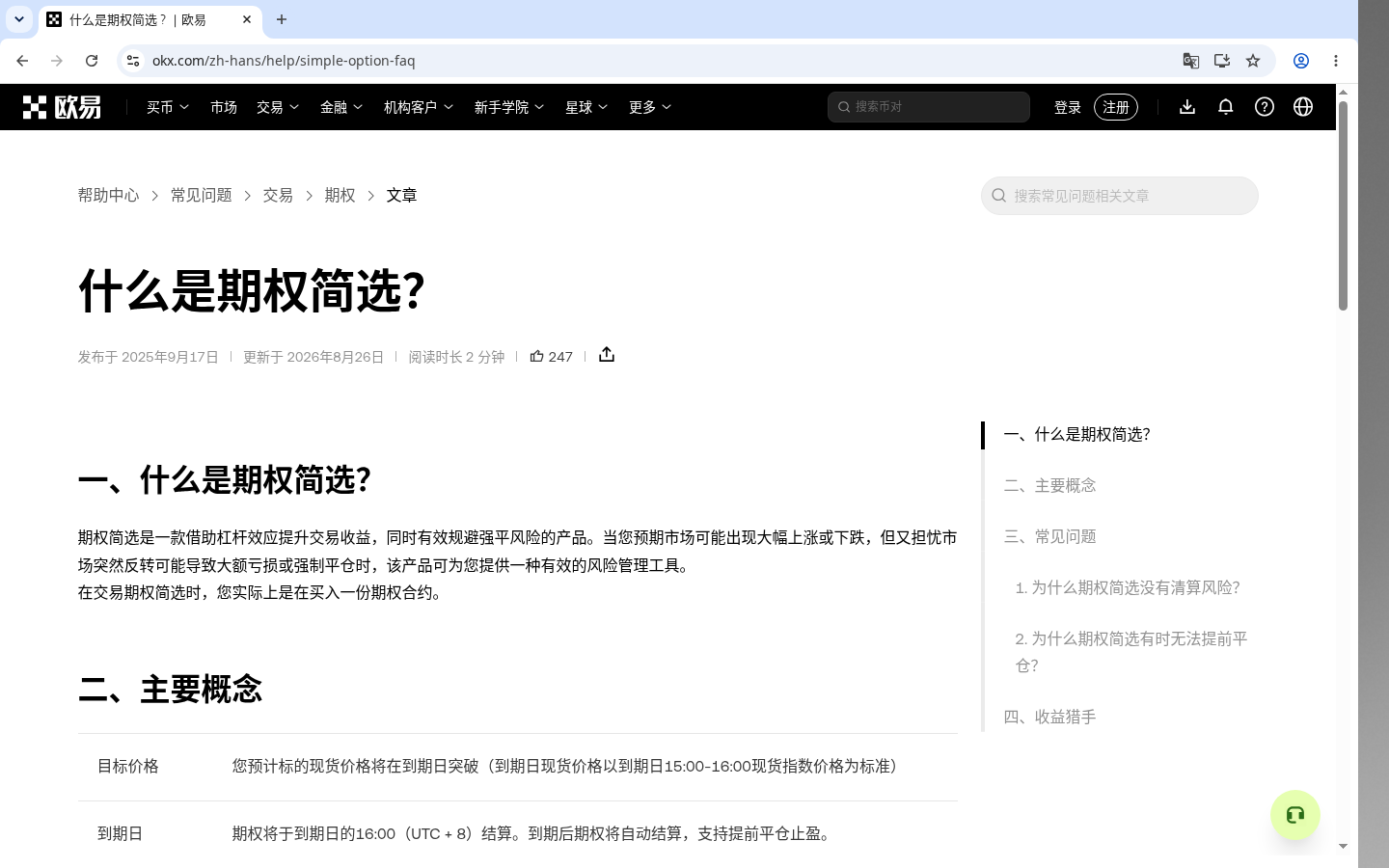Open the 市场 nav item
The image size is (1389, 868).
[x=224, y=107]
